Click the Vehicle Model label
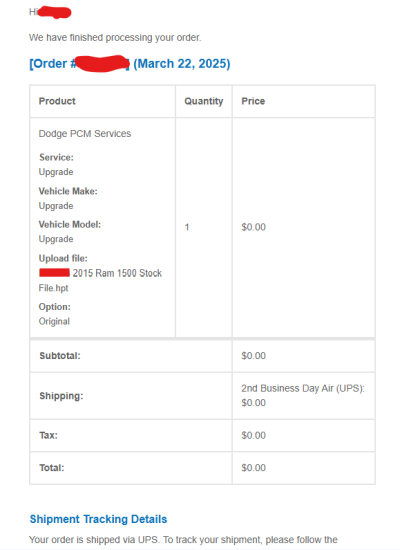400x550 pixels. click(x=70, y=224)
